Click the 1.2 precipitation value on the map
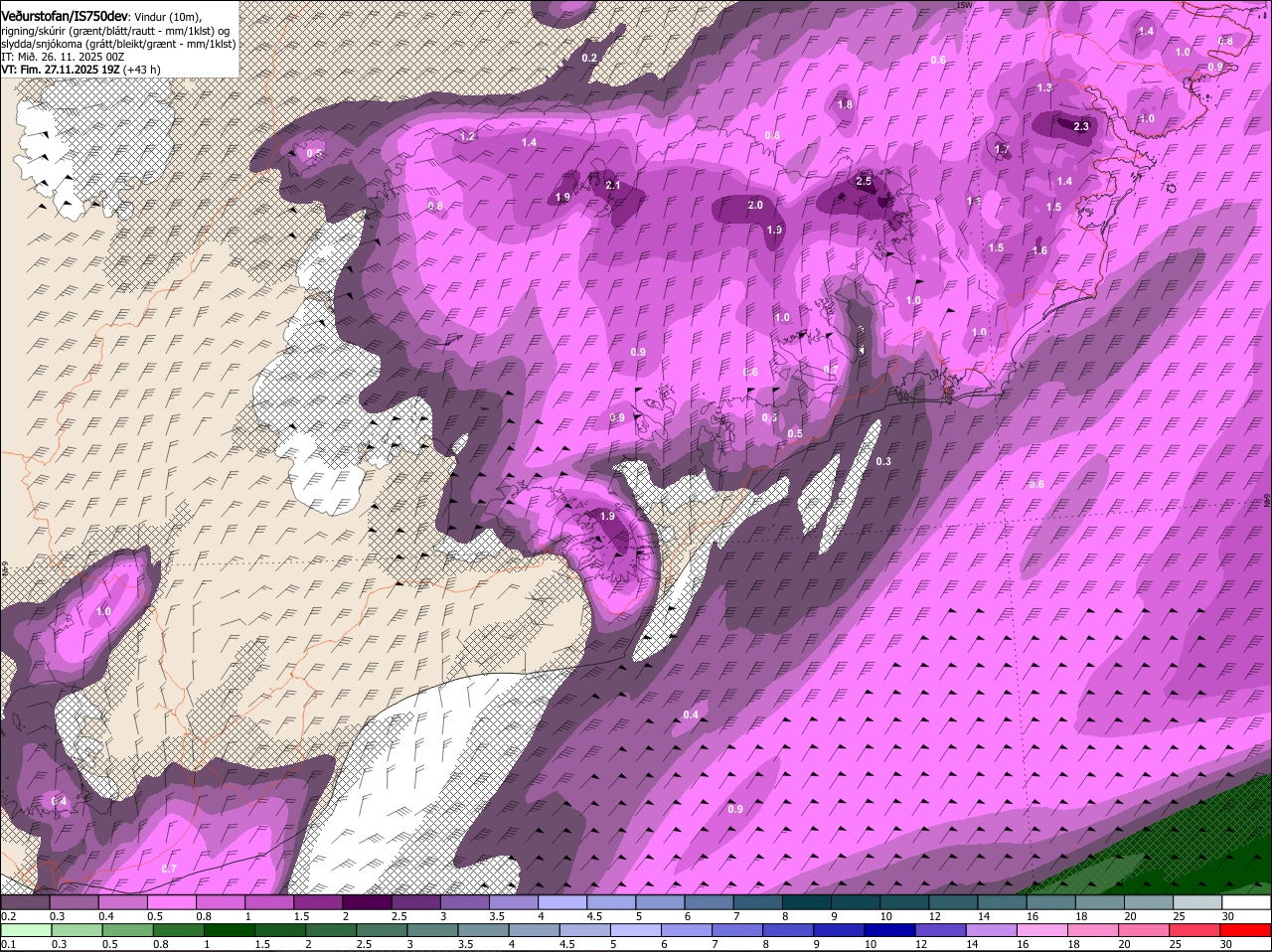The height and width of the screenshot is (952, 1272). [x=468, y=136]
